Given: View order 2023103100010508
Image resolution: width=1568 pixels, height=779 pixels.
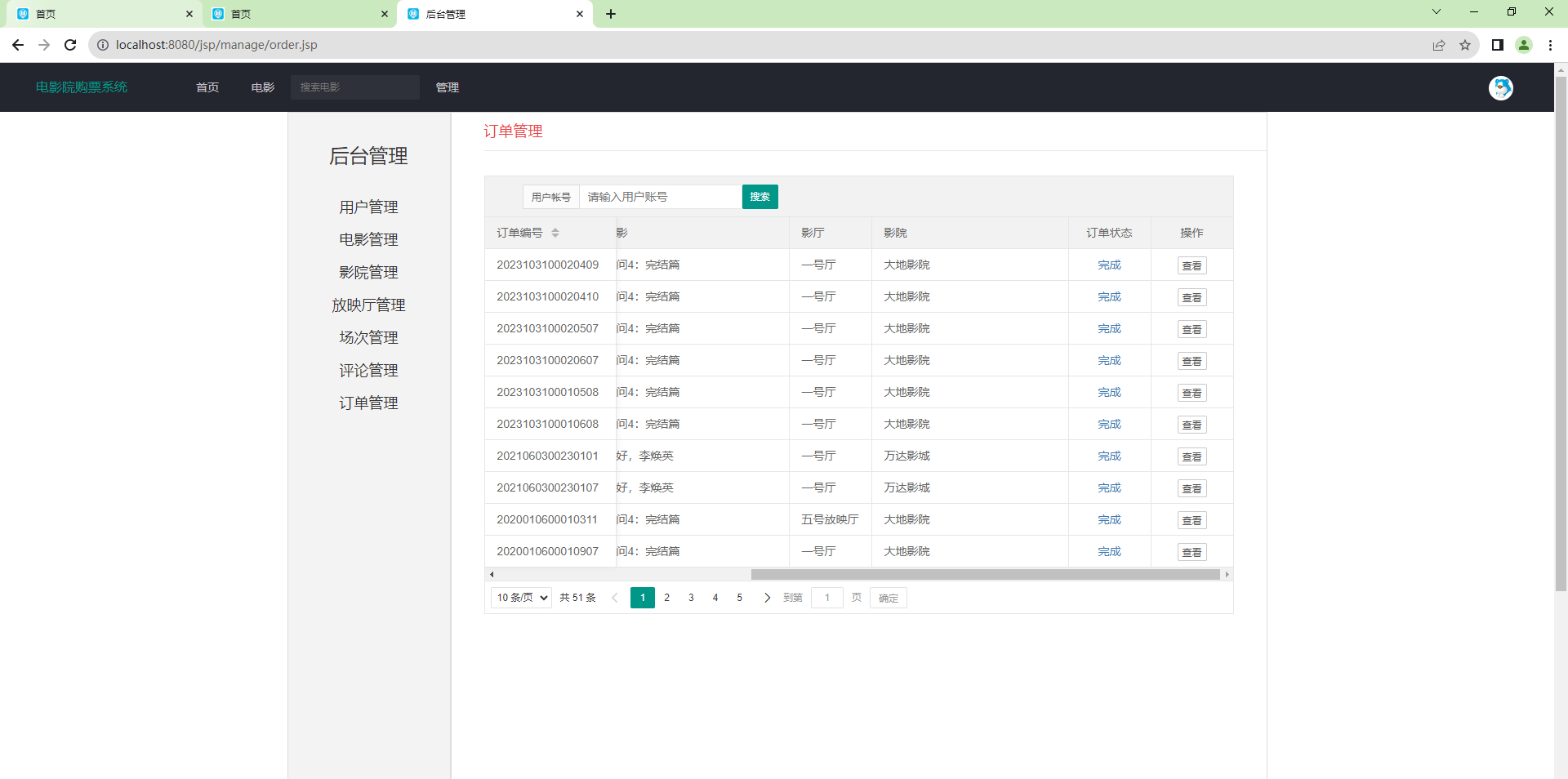Looking at the screenshot, I should pyautogui.click(x=1192, y=393).
